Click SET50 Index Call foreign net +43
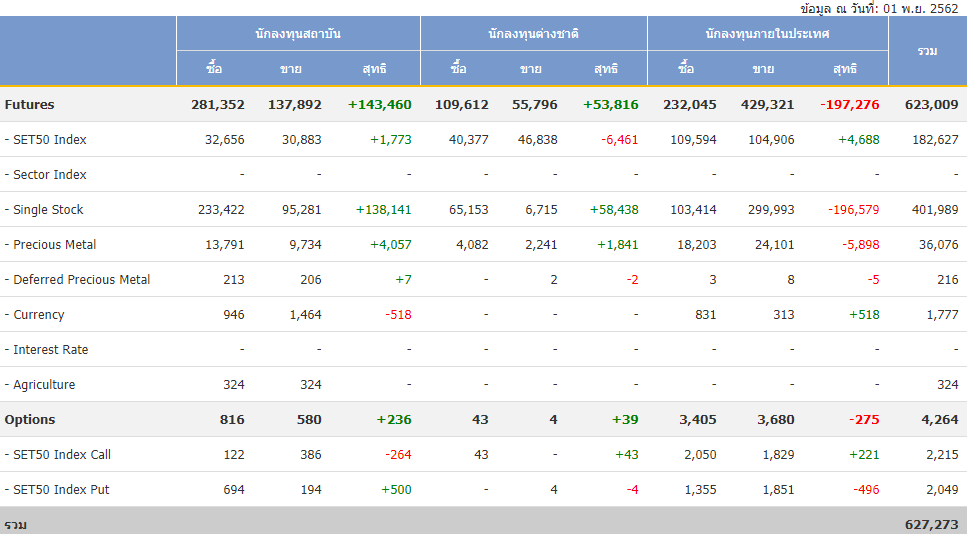973x534 pixels. click(x=627, y=455)
